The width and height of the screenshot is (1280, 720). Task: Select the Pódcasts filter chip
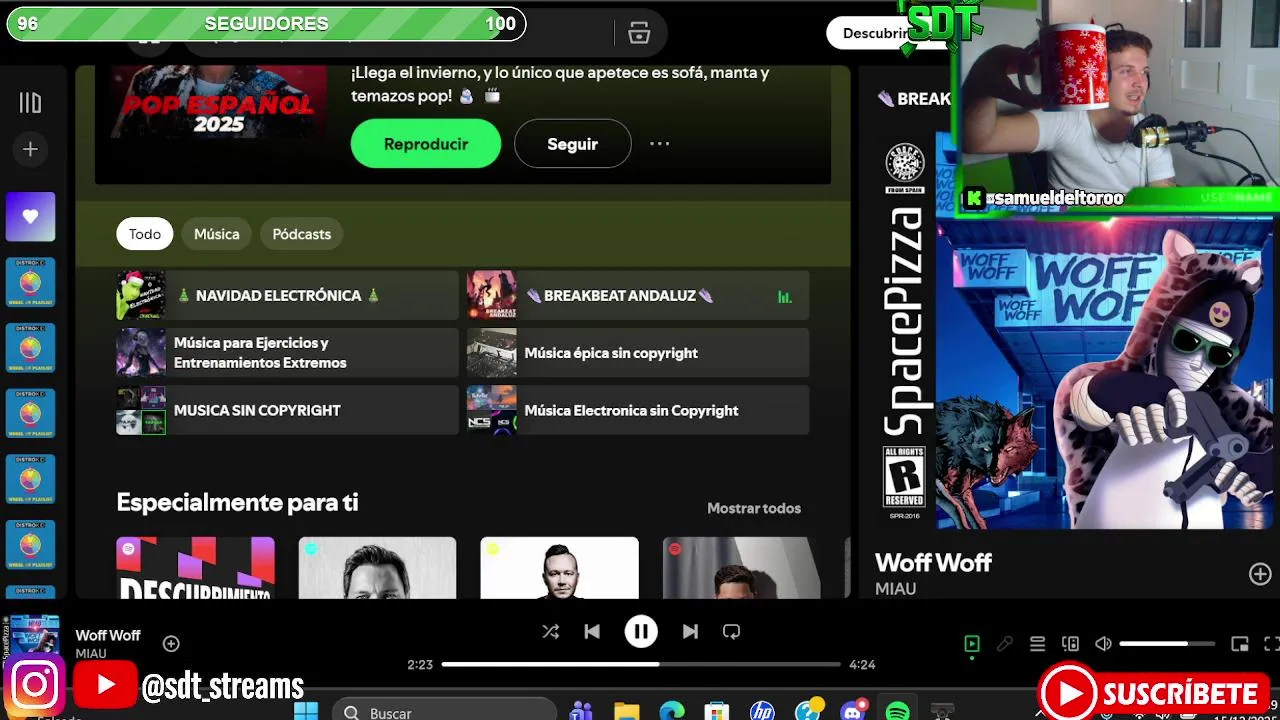302,234
